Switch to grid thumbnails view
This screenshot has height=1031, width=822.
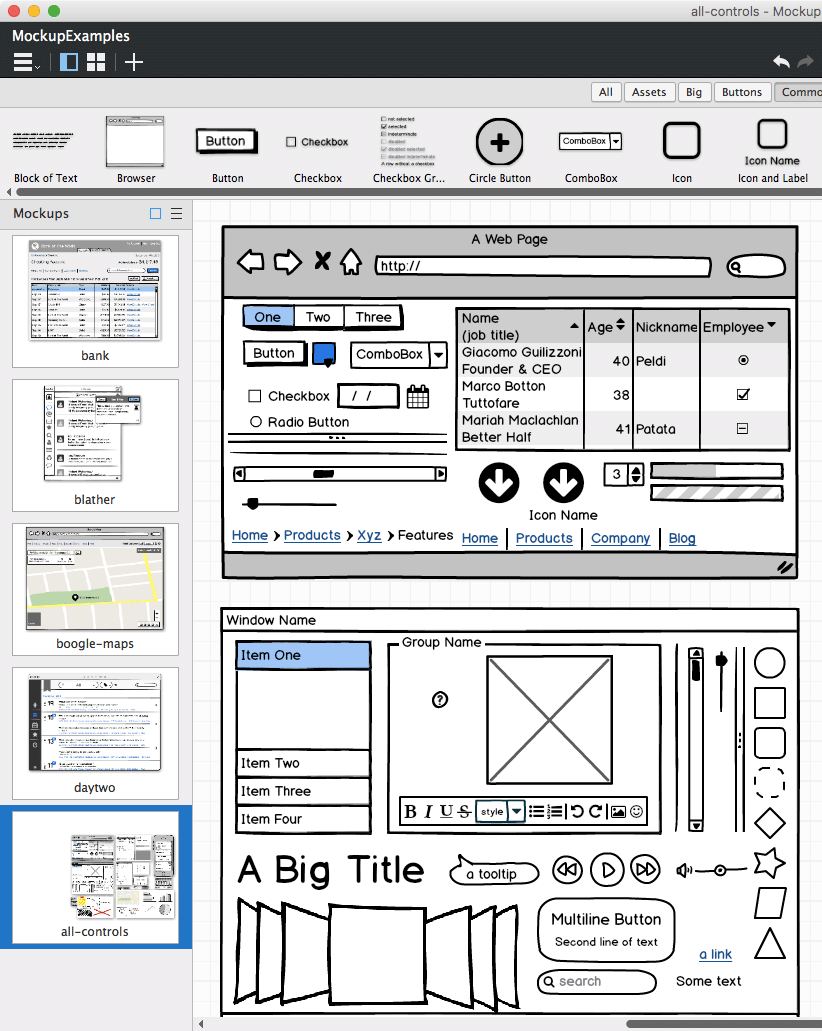pos(96,62)
